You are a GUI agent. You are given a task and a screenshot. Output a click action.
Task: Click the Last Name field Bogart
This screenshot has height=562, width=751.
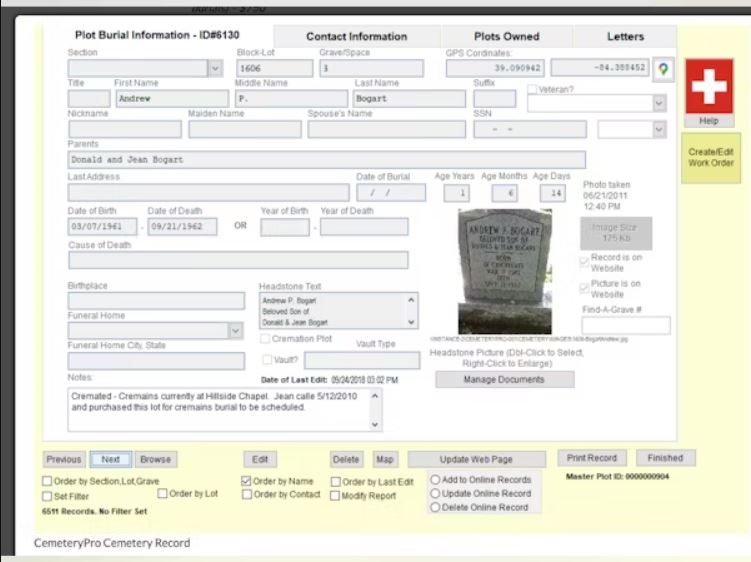pos(409,99)
